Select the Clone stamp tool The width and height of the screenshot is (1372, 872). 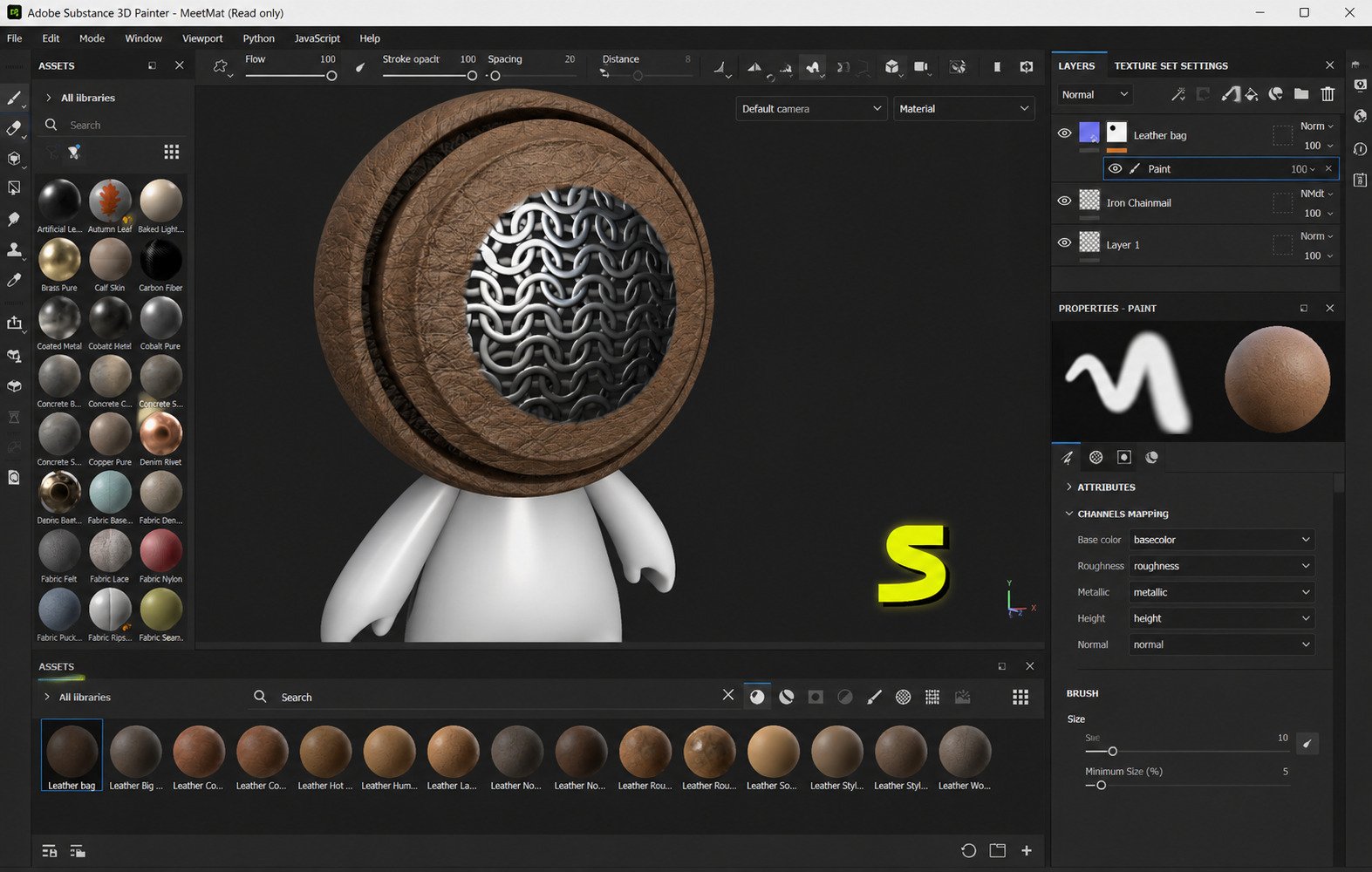coord(14,249)
